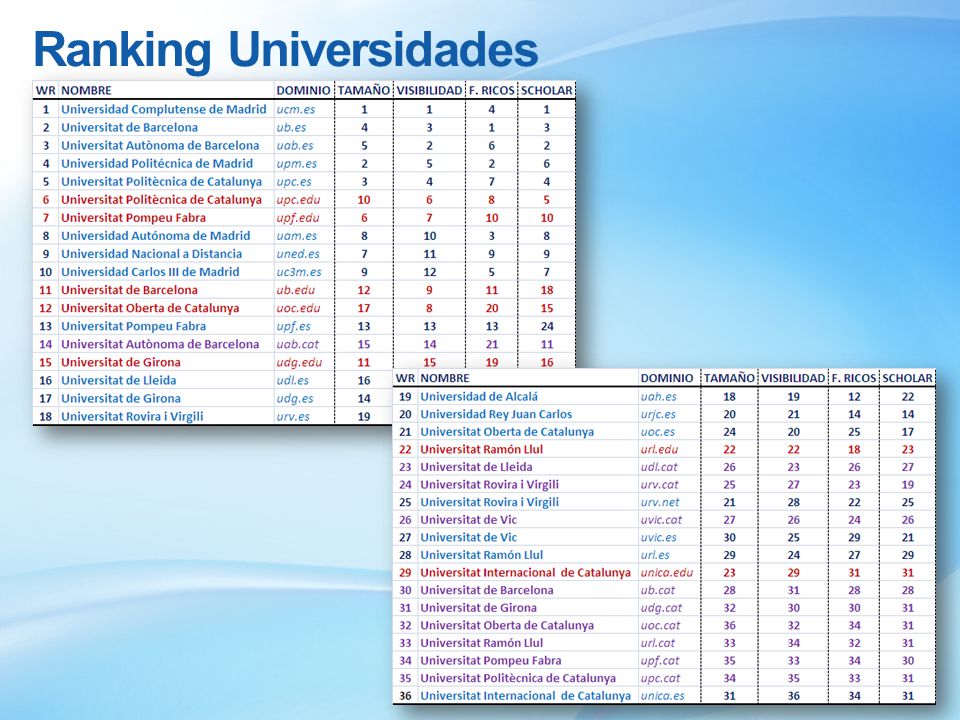Click the red domain 'unica.edu'
This screenshot has width=960, height=720.
[x=667, y=573]
